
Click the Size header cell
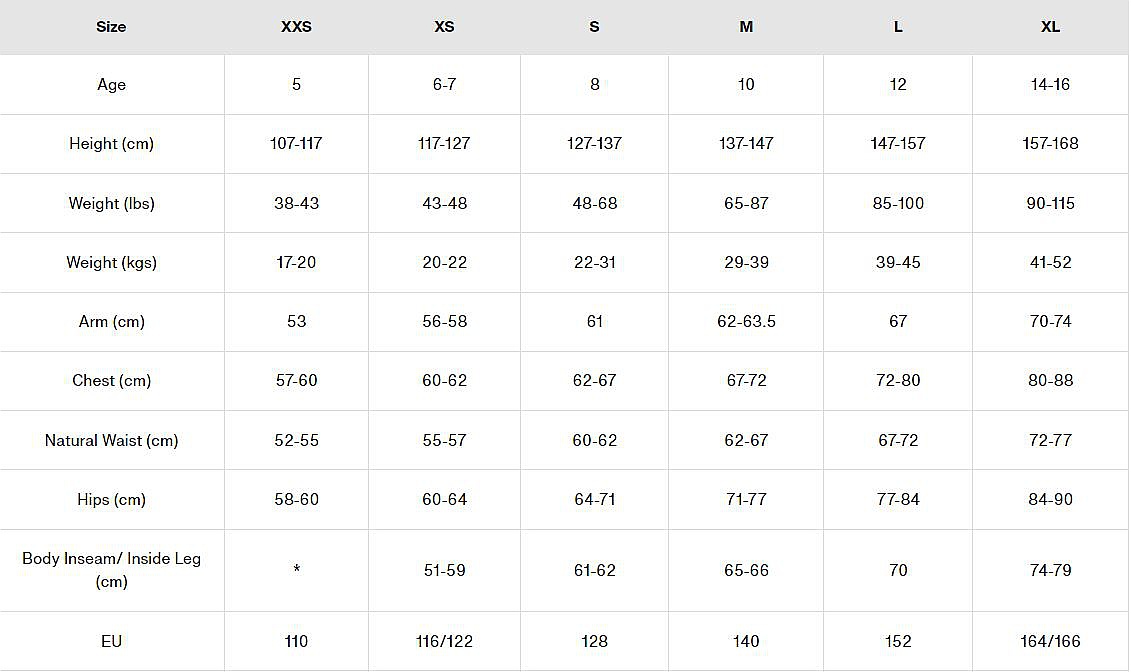111,27
